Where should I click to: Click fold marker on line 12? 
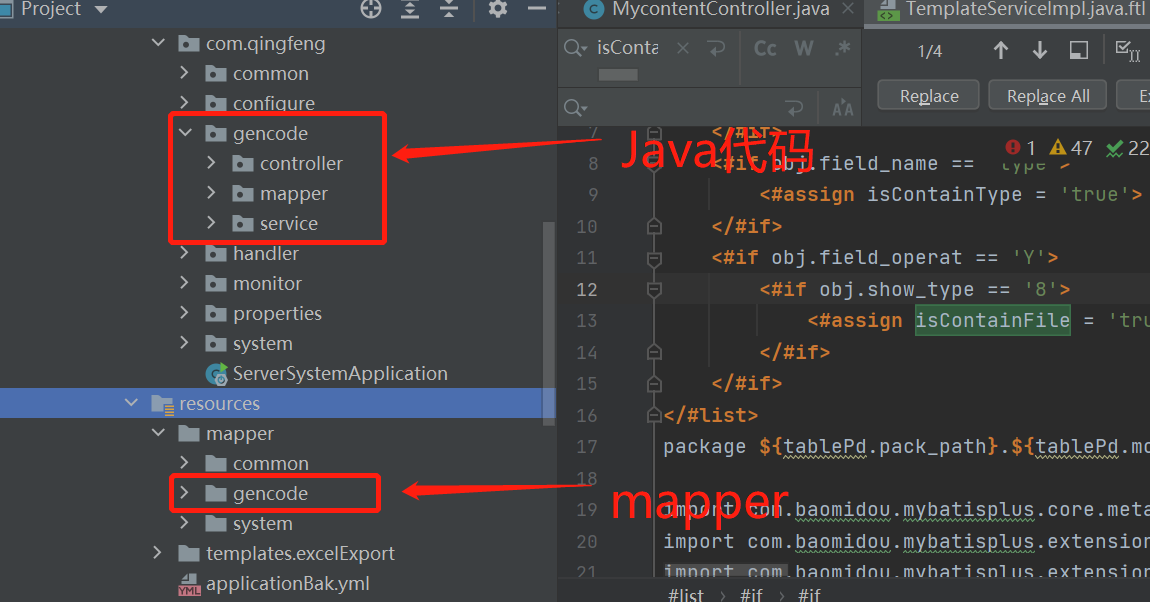pos(654,290)
